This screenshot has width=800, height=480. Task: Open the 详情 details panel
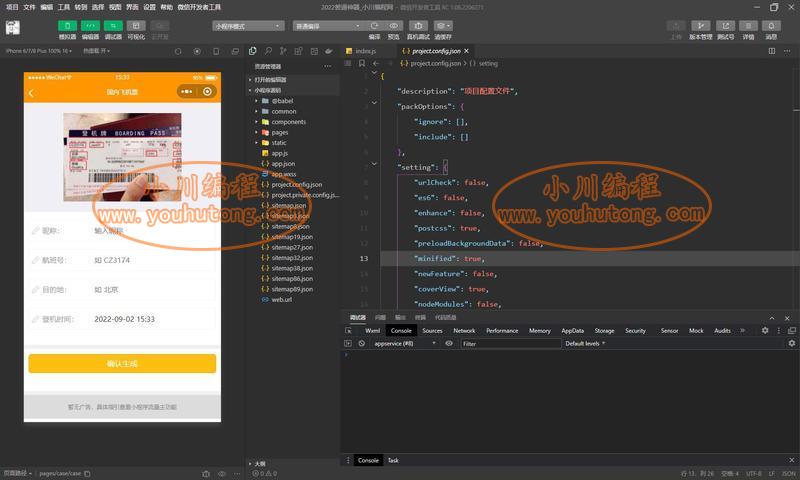point(748,26)
